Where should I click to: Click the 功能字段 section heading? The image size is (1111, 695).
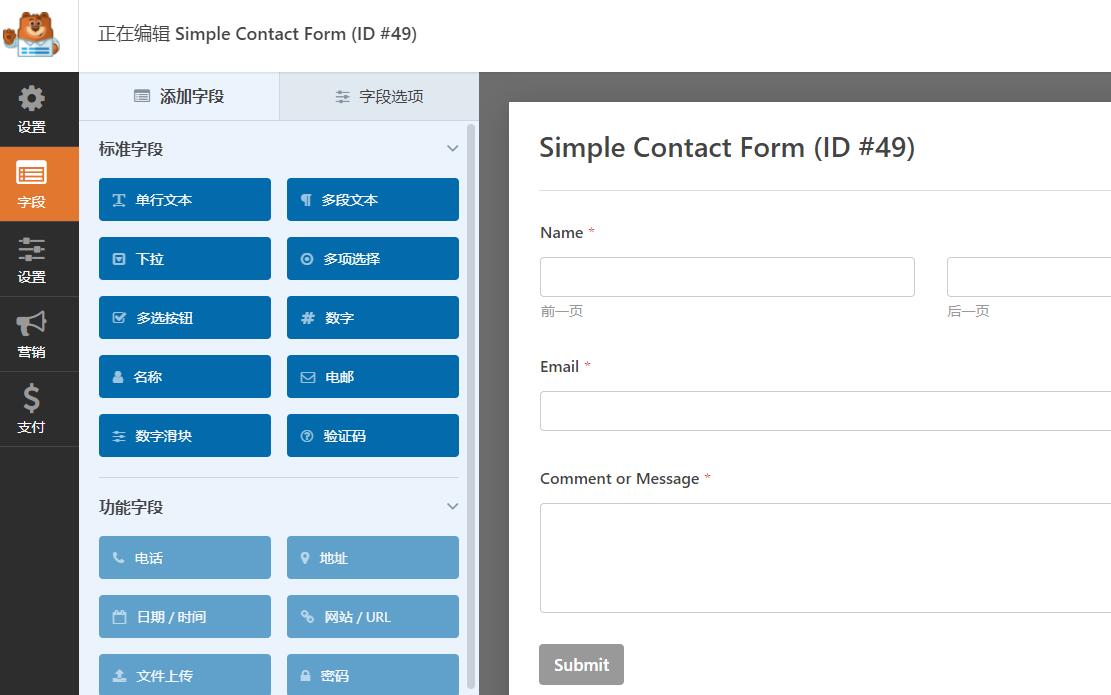tap(131, 507)
